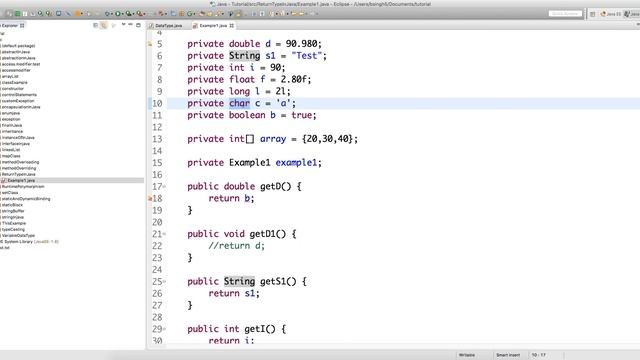Click the New Java Class icon
The height and width of the screenshot is (360, 640).
190,13
